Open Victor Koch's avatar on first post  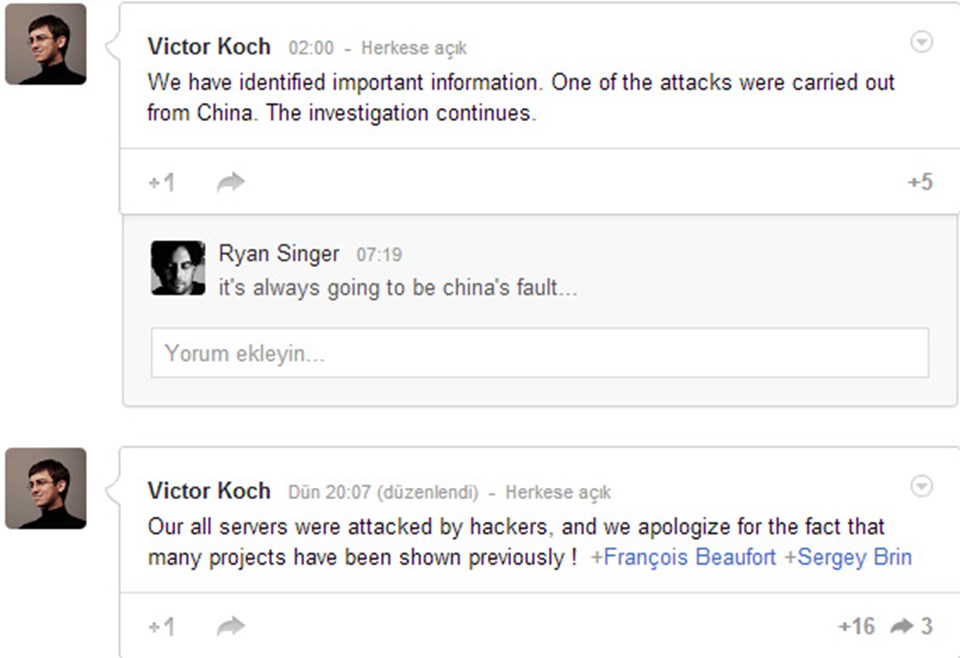pyautogui.click(x=46, y=44)
